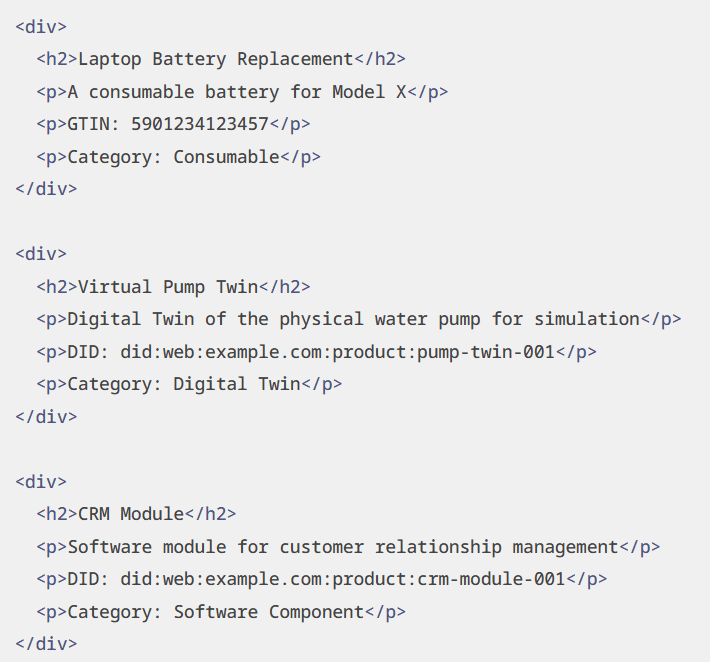This screenshot has width=710, height=662.
Task: Click the closing div tag after 'Category: Digital Twin'
Action: pos(46,416)
